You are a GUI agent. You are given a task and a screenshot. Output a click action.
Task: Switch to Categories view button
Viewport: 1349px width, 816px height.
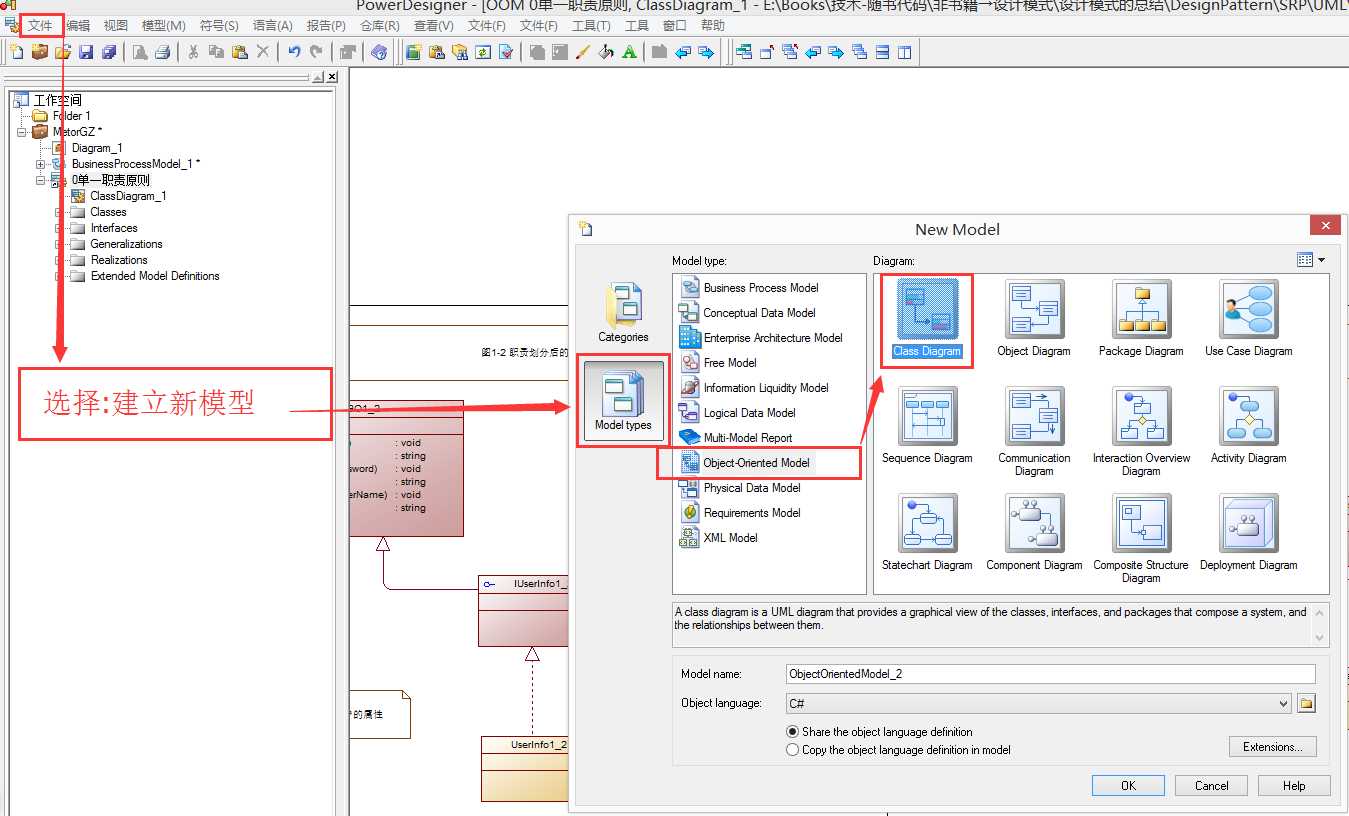pos(623,313)
